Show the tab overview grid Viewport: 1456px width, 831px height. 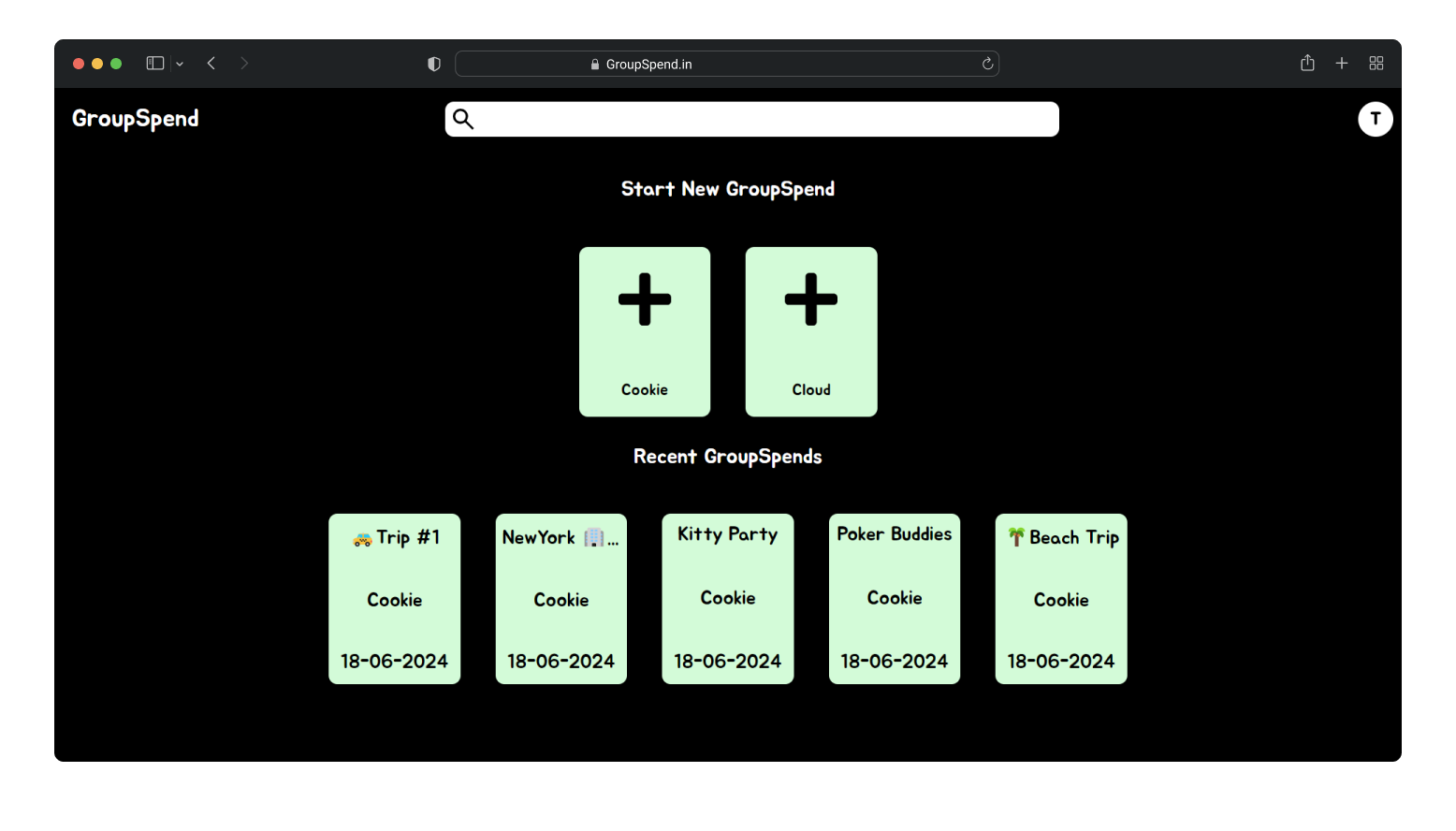[1376, 63]
